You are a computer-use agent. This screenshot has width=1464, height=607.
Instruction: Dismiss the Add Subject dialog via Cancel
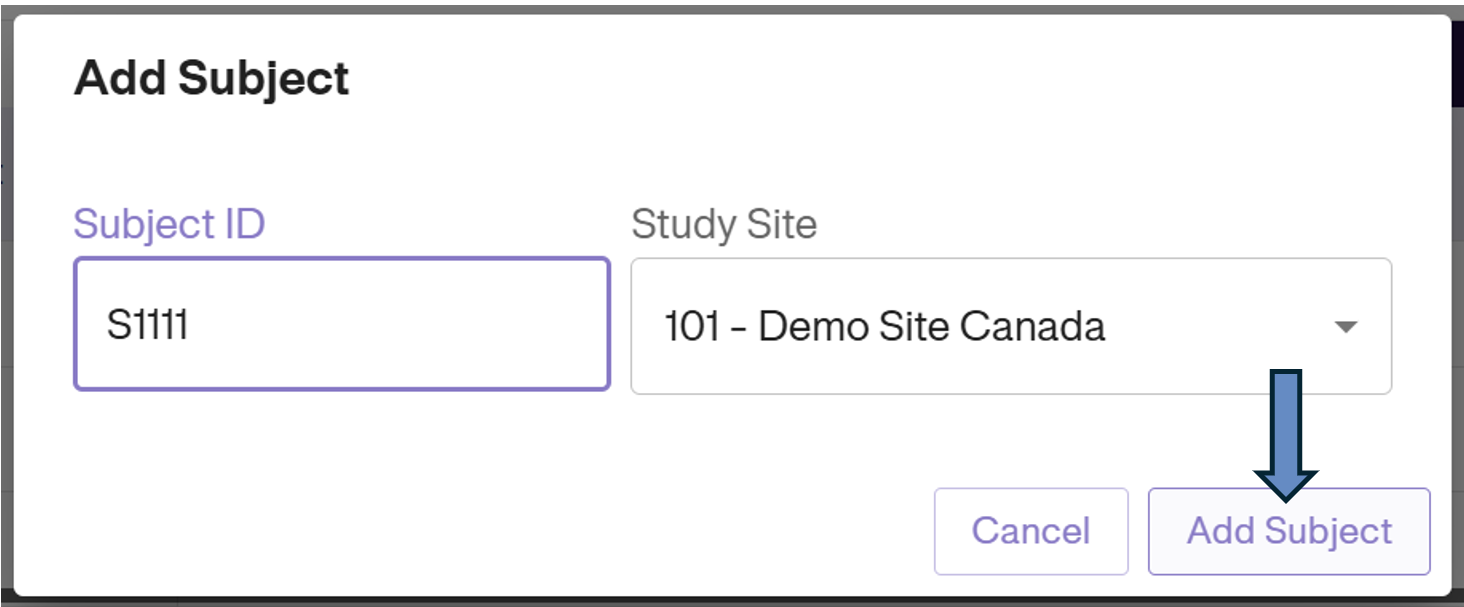point(1030,531)
